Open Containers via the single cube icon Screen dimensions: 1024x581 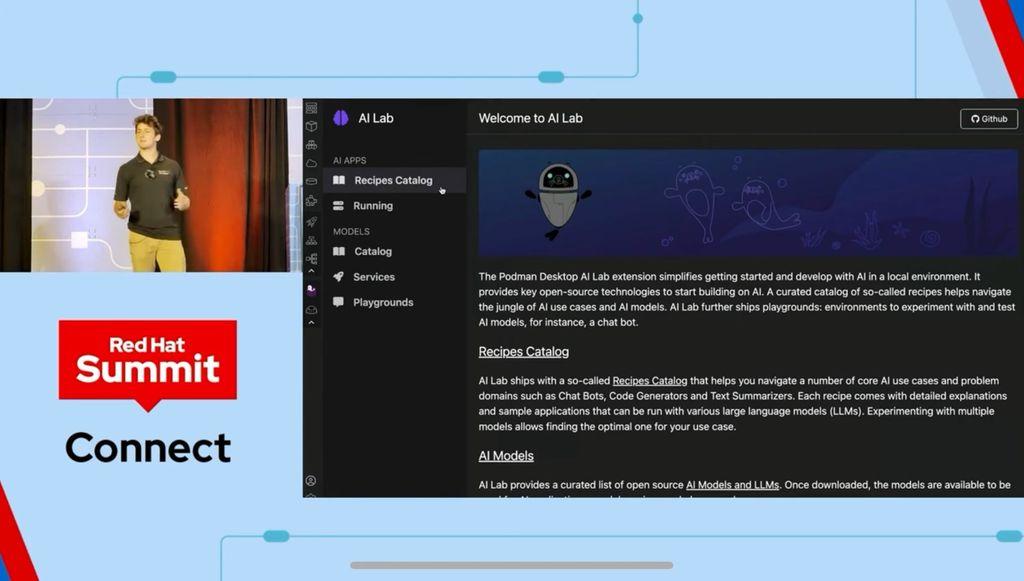coord(312,127)
